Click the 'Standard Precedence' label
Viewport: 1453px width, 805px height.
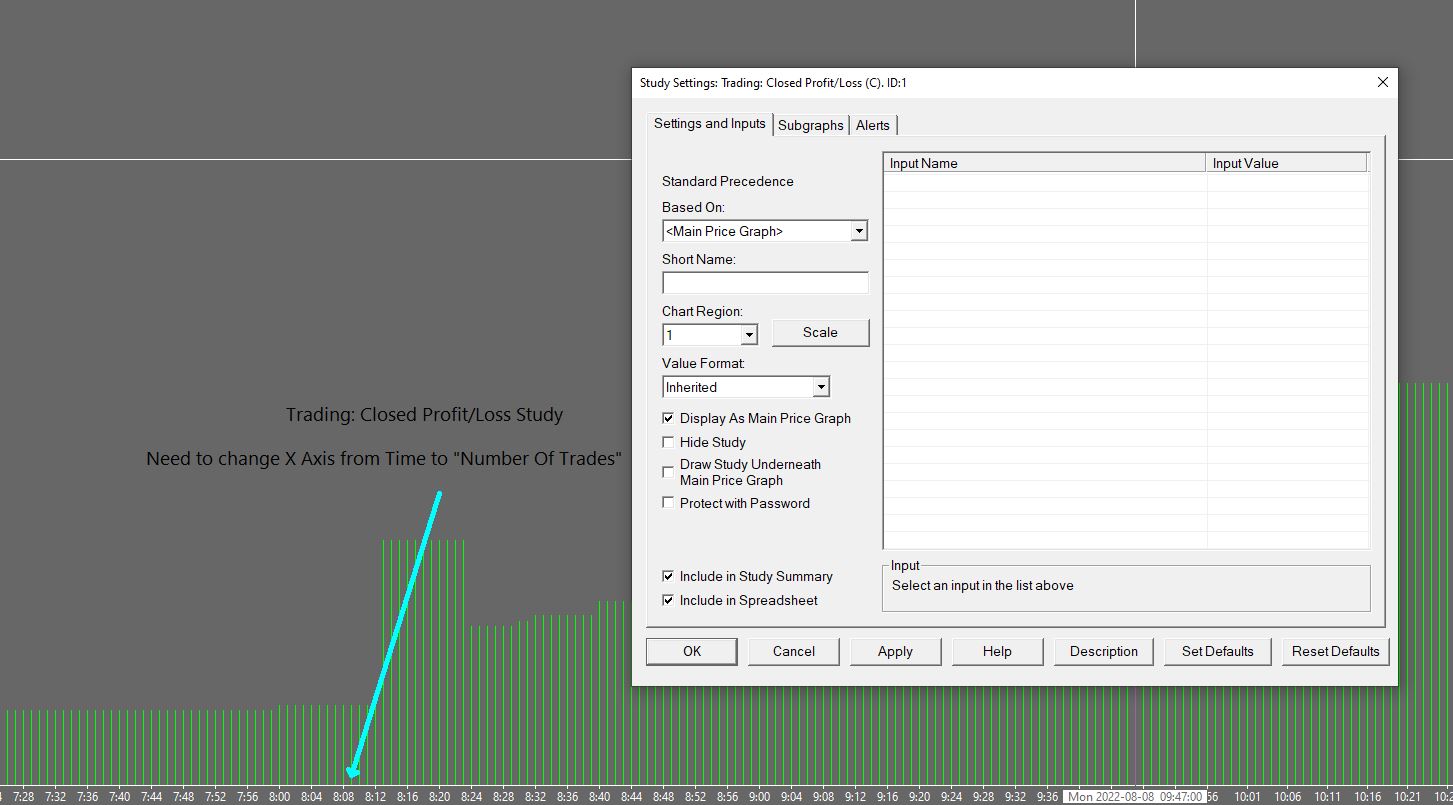728,181
